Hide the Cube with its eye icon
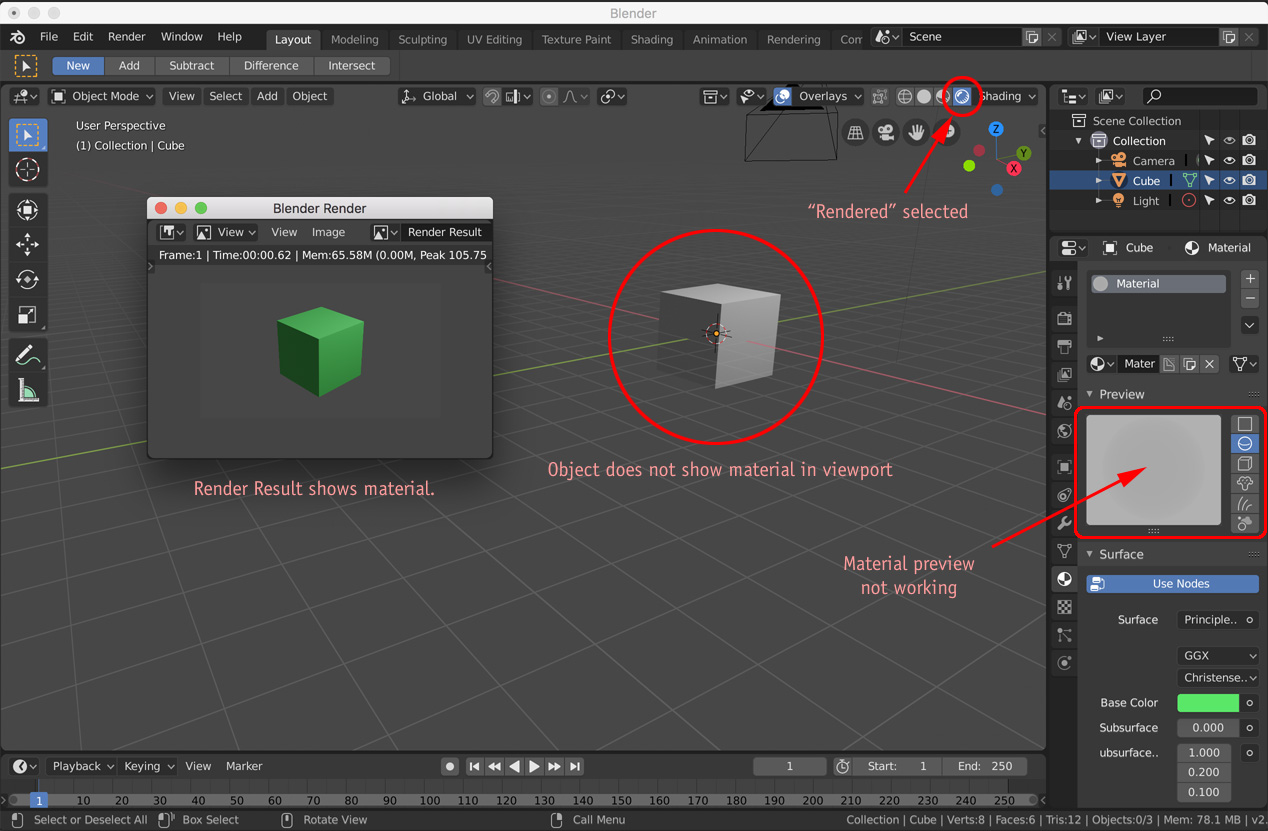Image resolution: width=1268 pixels, height=831 pixels. [1230, 180]
